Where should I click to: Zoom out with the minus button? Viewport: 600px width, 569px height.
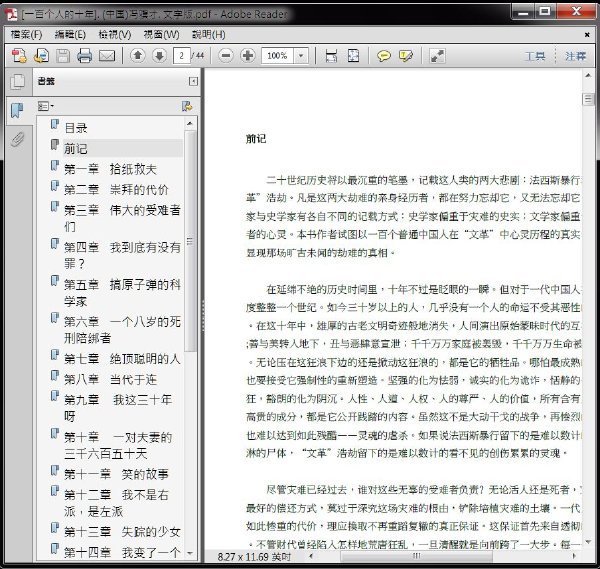[226, 56]
